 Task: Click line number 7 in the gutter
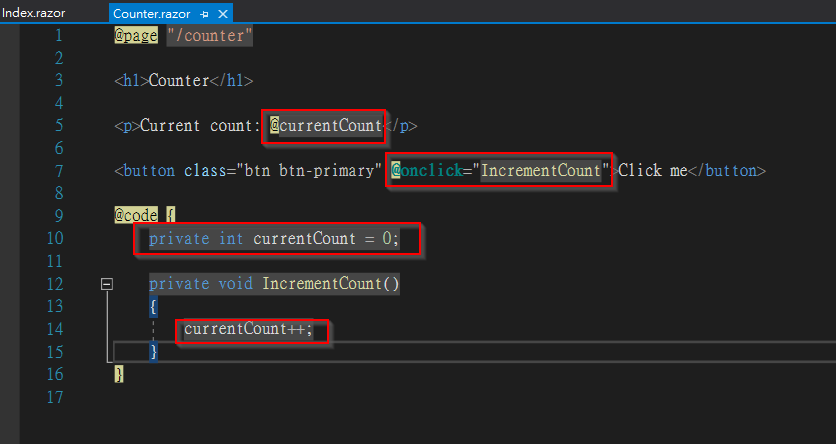(x=59, y=171)
